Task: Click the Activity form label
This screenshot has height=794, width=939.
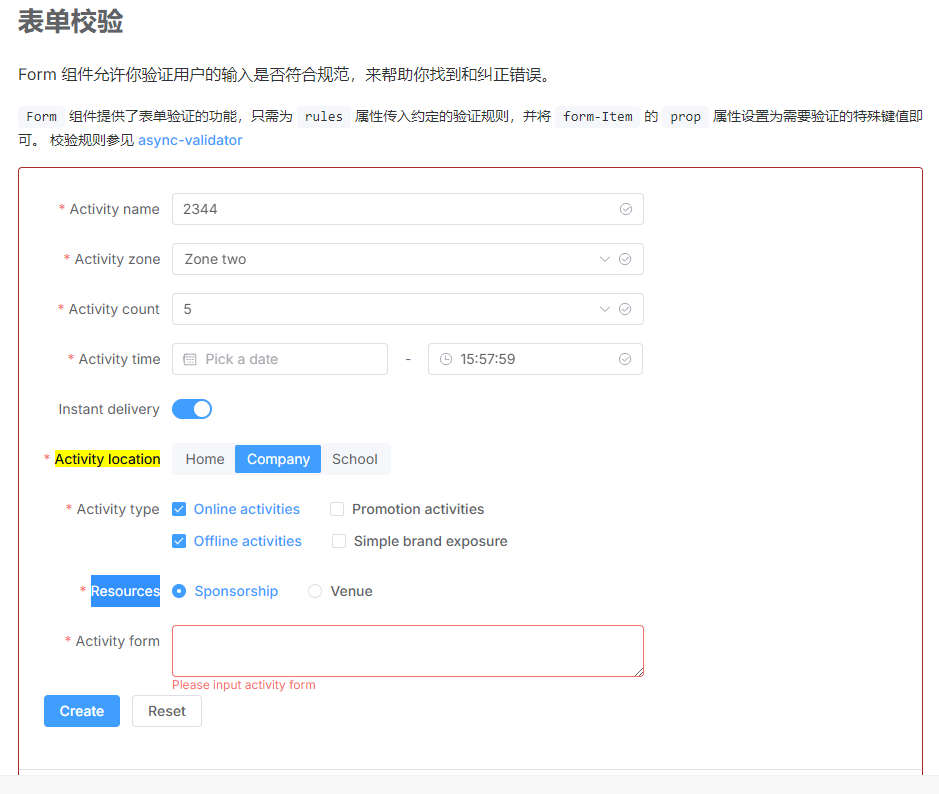Action: pyautogui.click(x=117, y=641)
